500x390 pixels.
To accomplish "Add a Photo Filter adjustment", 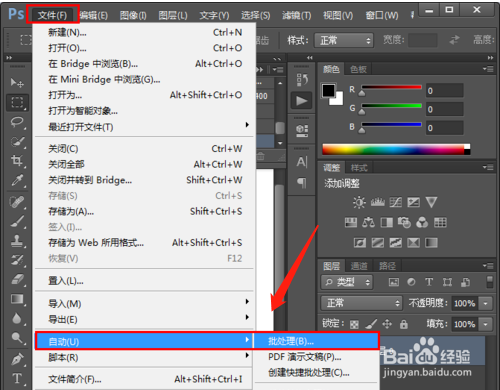I will point(404,222).
